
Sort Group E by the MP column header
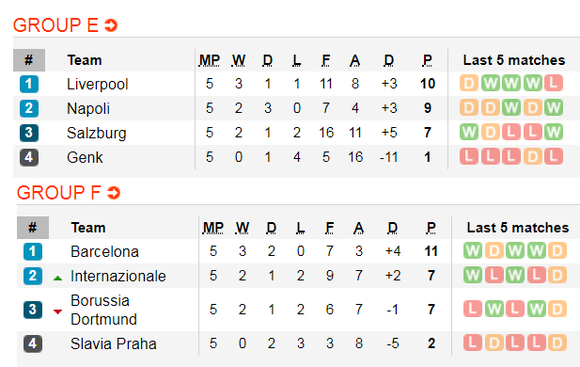click(x=209, y=60)
